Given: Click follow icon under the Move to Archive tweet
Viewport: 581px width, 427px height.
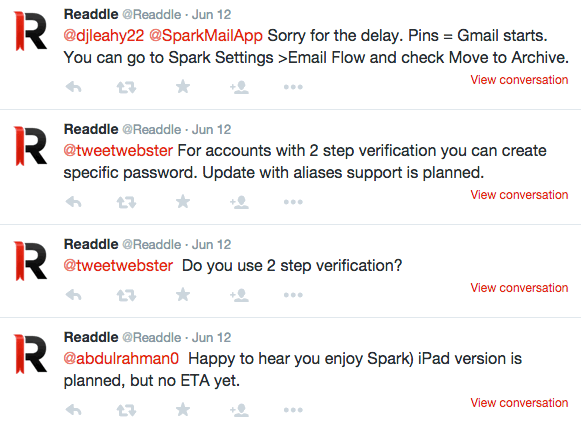Looking at the screenshot, I should 239,87.
